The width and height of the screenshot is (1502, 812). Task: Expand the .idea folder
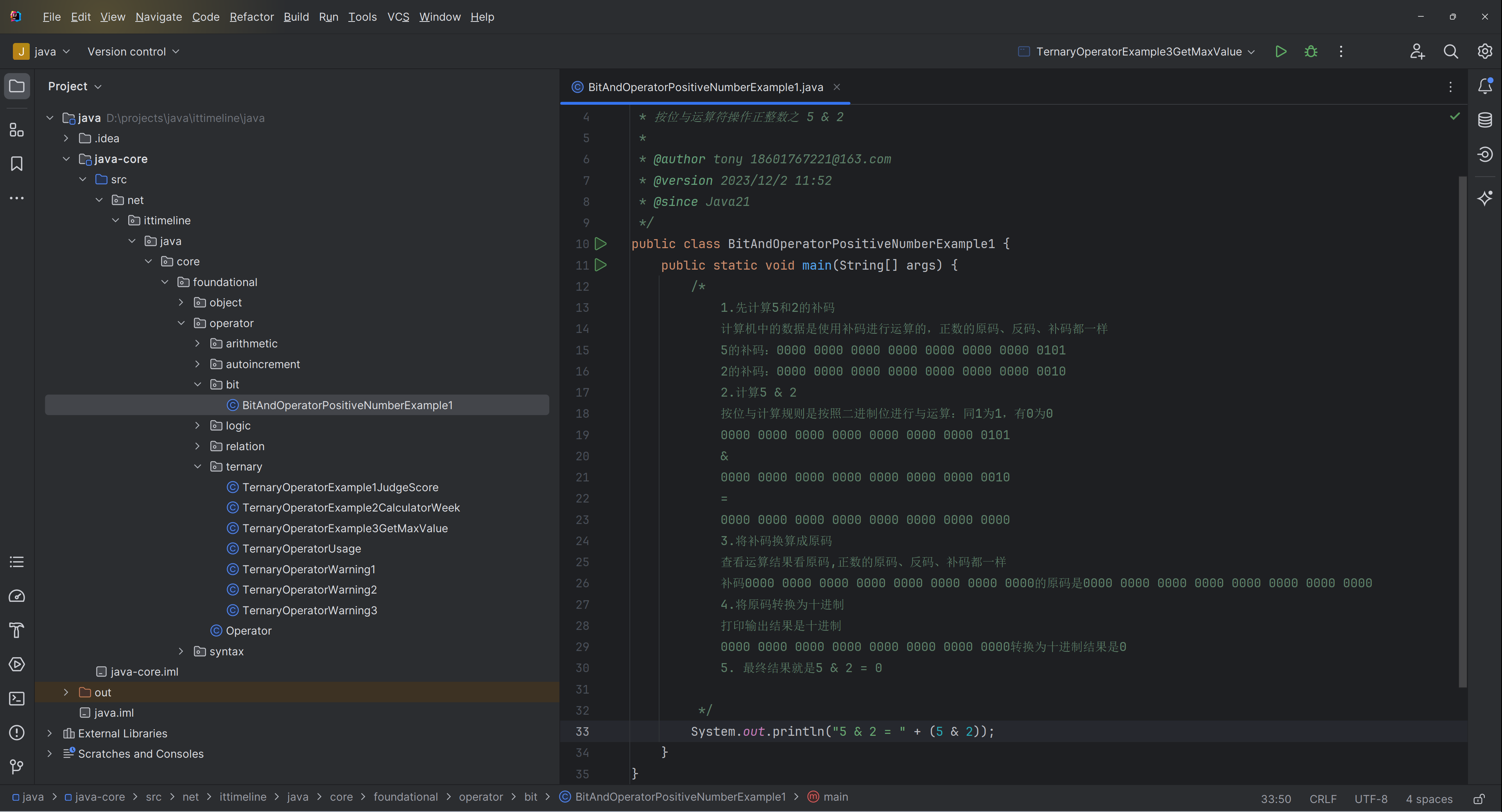tap(66, 138)
